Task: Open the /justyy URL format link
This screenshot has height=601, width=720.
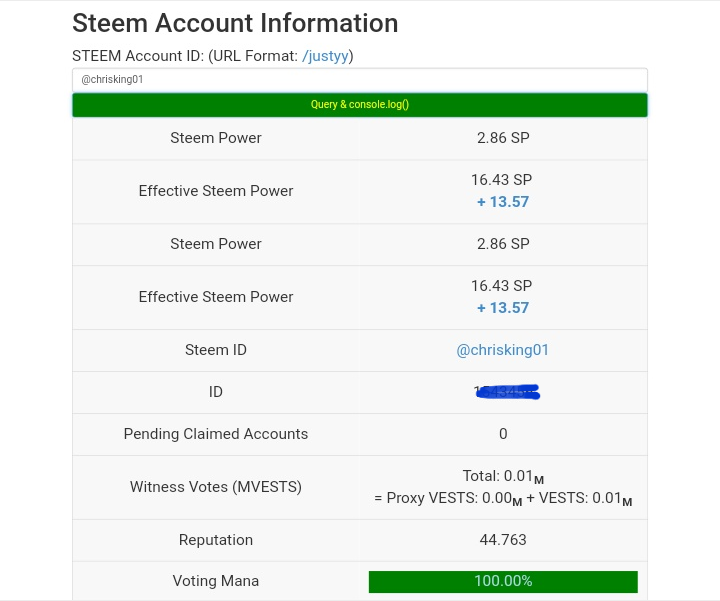Action: click(327, 56)
